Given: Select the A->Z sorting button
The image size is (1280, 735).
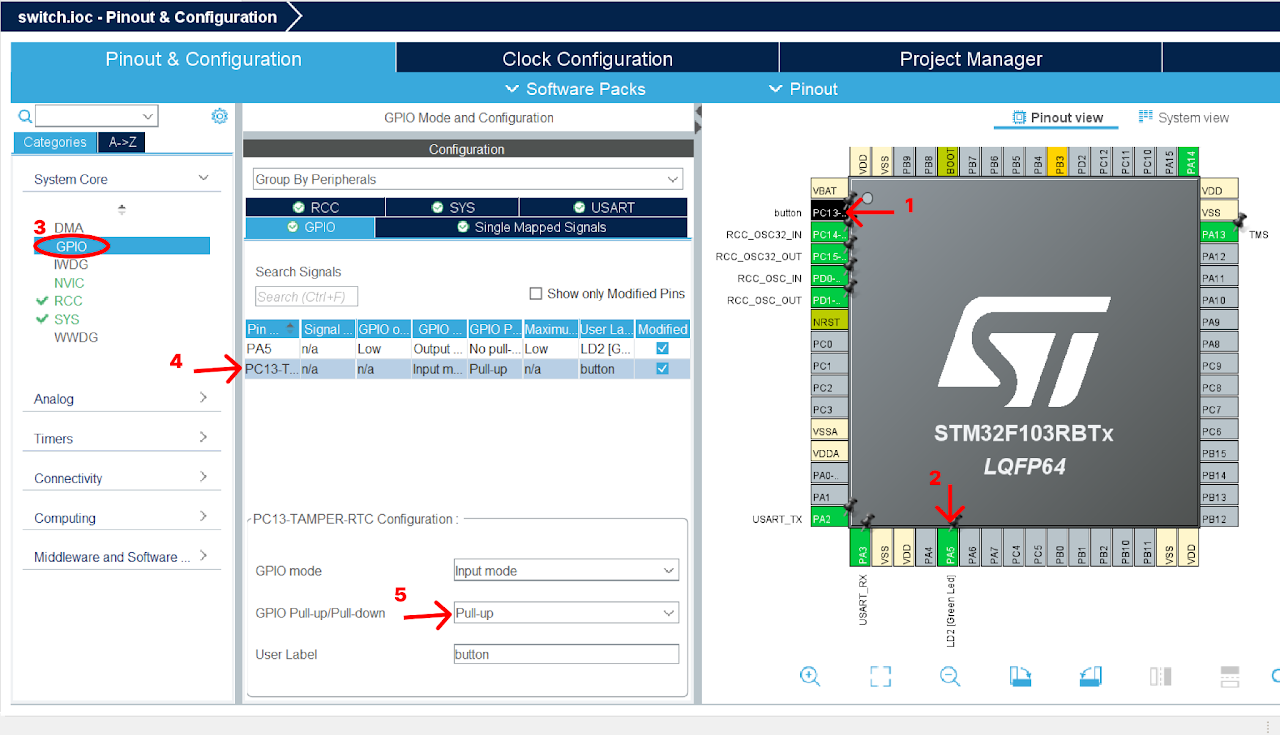Looking at the screenshot, I should pos(122,142).
